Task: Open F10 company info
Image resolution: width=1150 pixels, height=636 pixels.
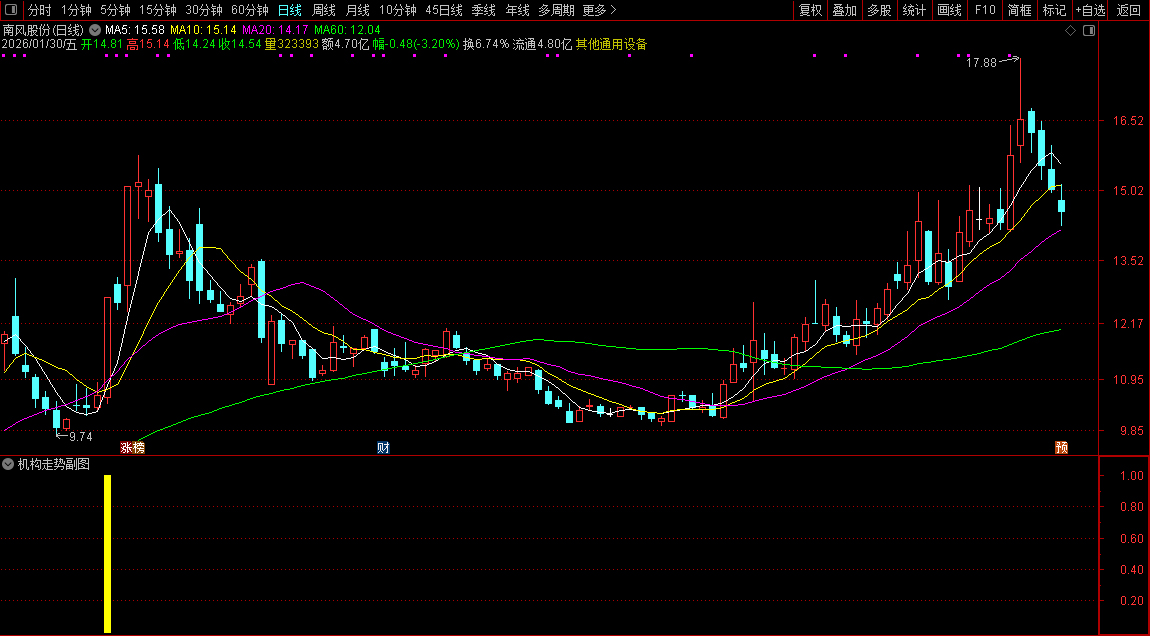Action: [x=984, y=10]
